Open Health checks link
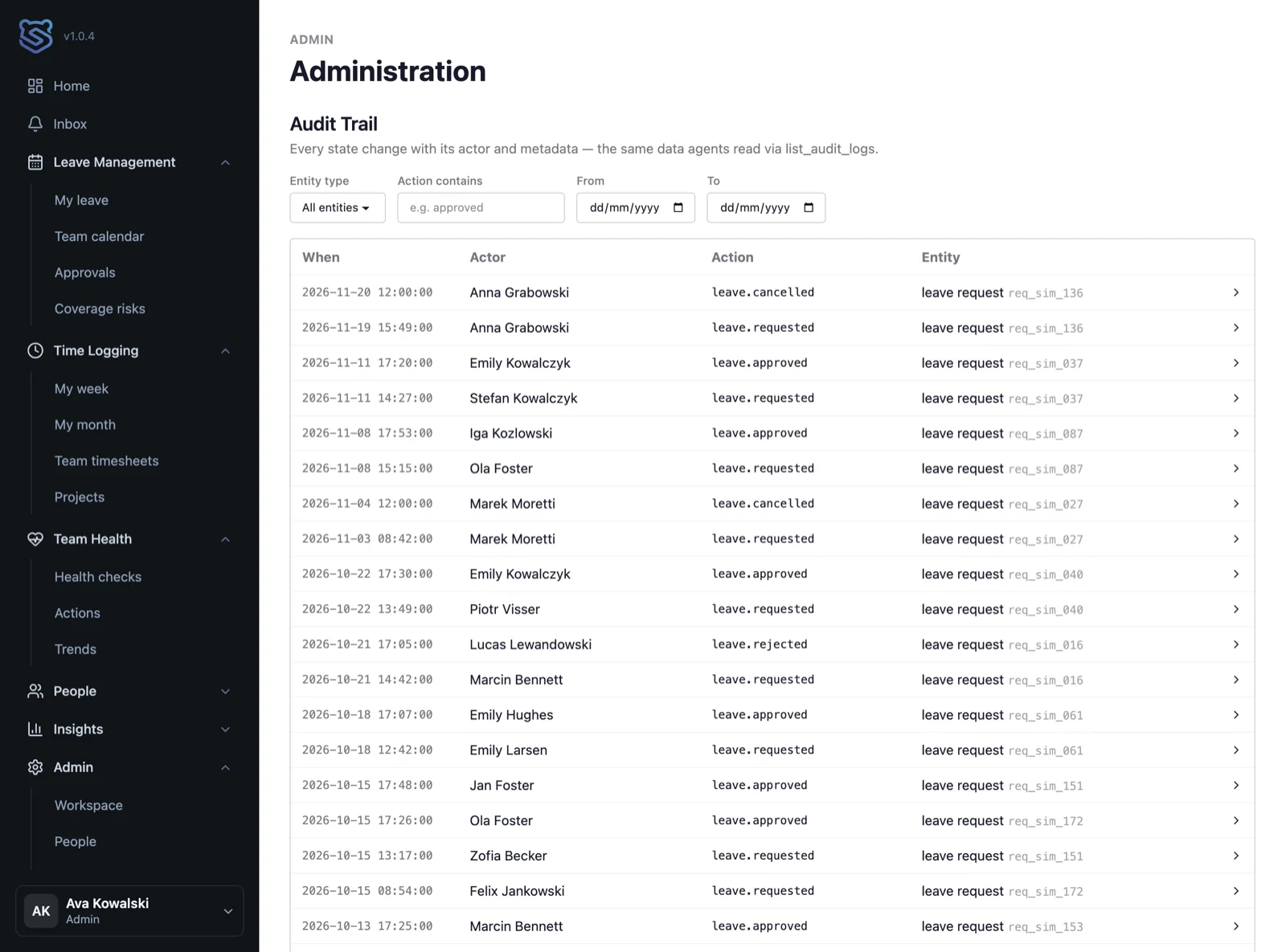This screenshot has height=952, width=1286. click(98, 577)
